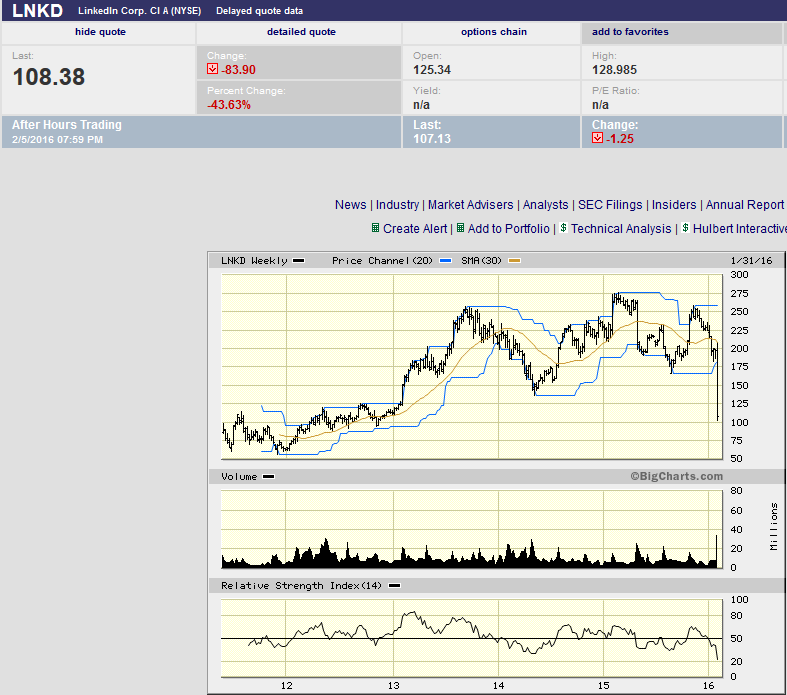Click the year 13 axis label
This screenshot has height=695, width=787.
click(x=394, y=685)
